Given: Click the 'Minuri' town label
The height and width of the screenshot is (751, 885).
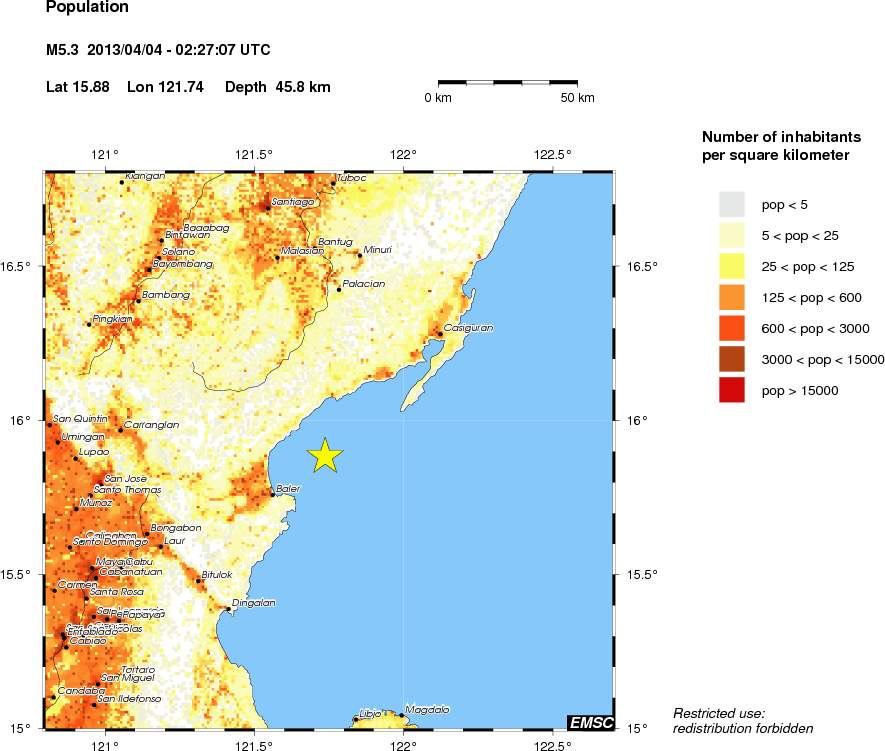Looking at the screenshot, I should click(378, 249).
